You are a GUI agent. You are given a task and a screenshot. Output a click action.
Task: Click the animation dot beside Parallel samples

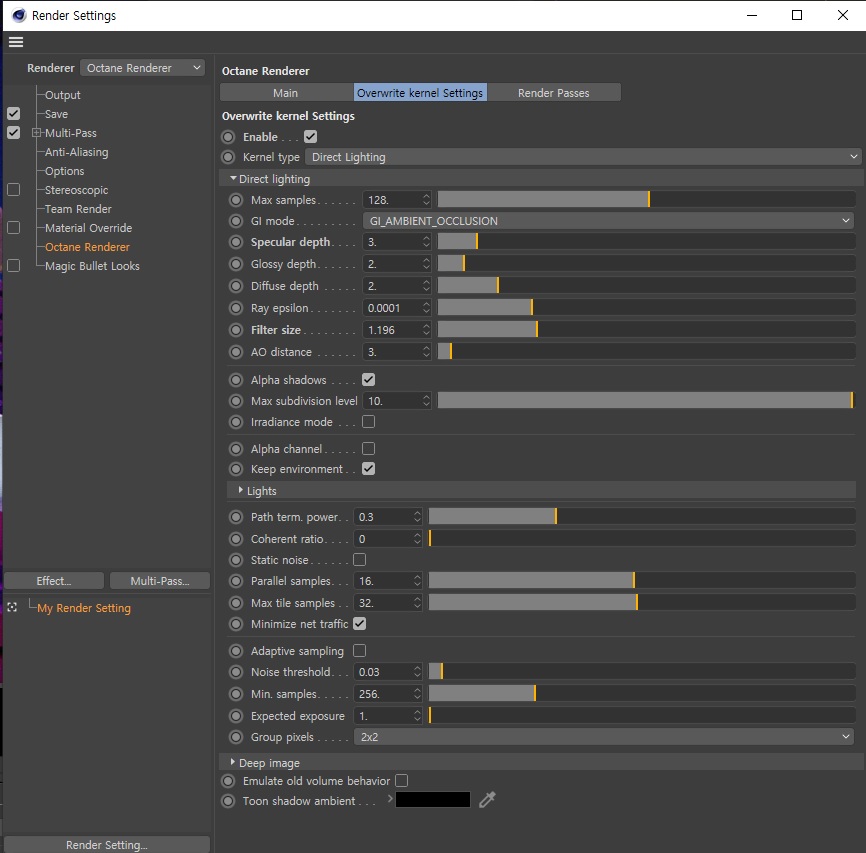point(236,581)
